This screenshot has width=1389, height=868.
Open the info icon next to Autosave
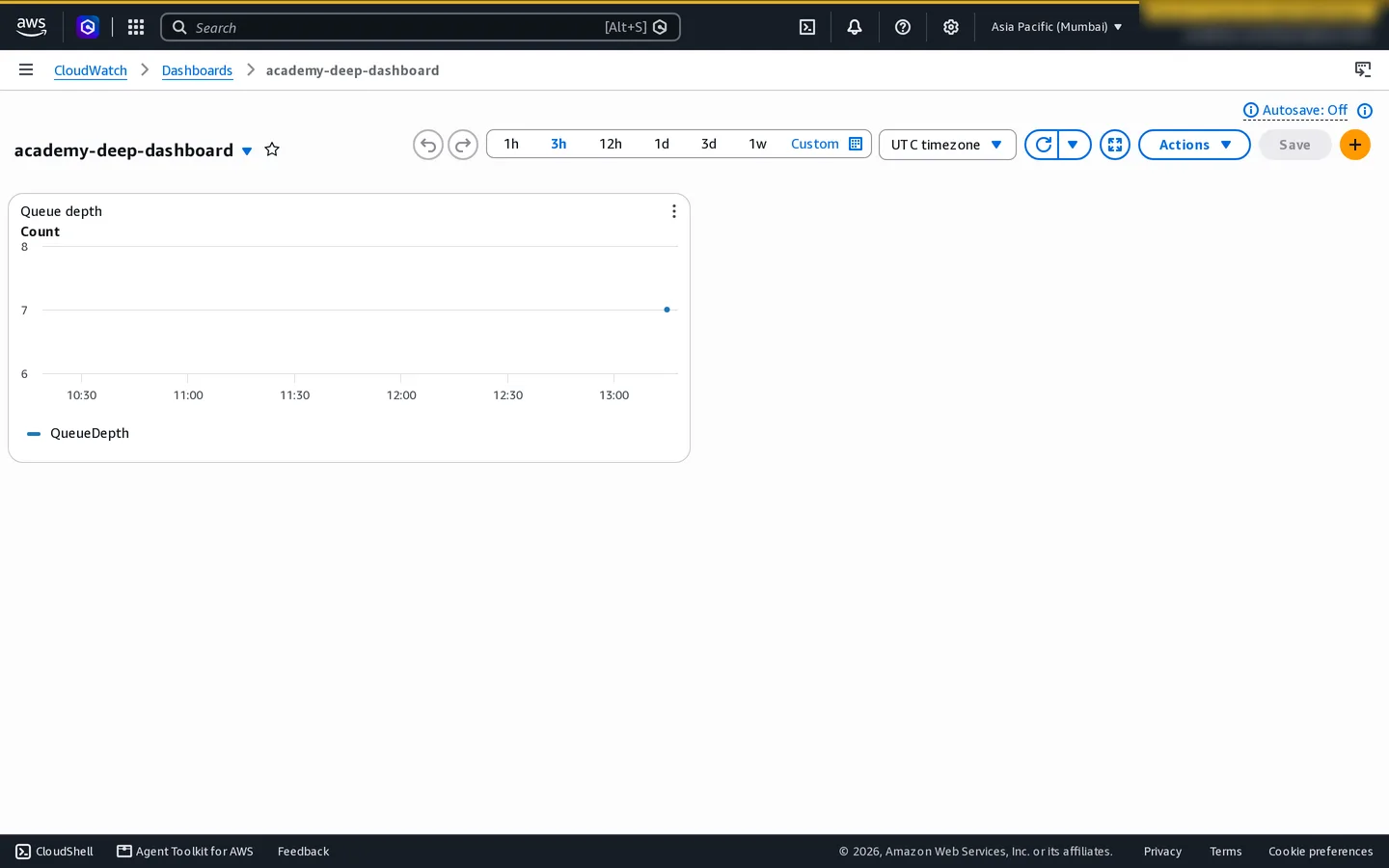[x=1365, y=110]
